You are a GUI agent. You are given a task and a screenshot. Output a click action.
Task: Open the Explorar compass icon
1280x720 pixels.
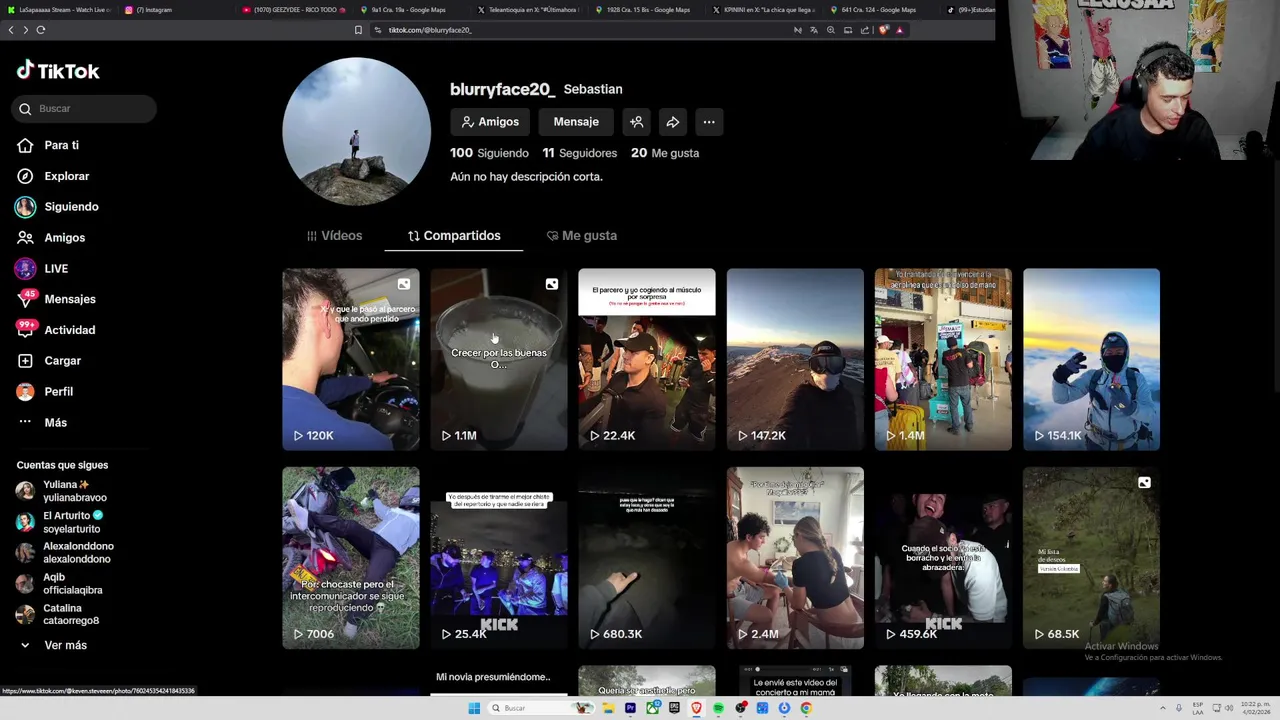click(25, 176)
